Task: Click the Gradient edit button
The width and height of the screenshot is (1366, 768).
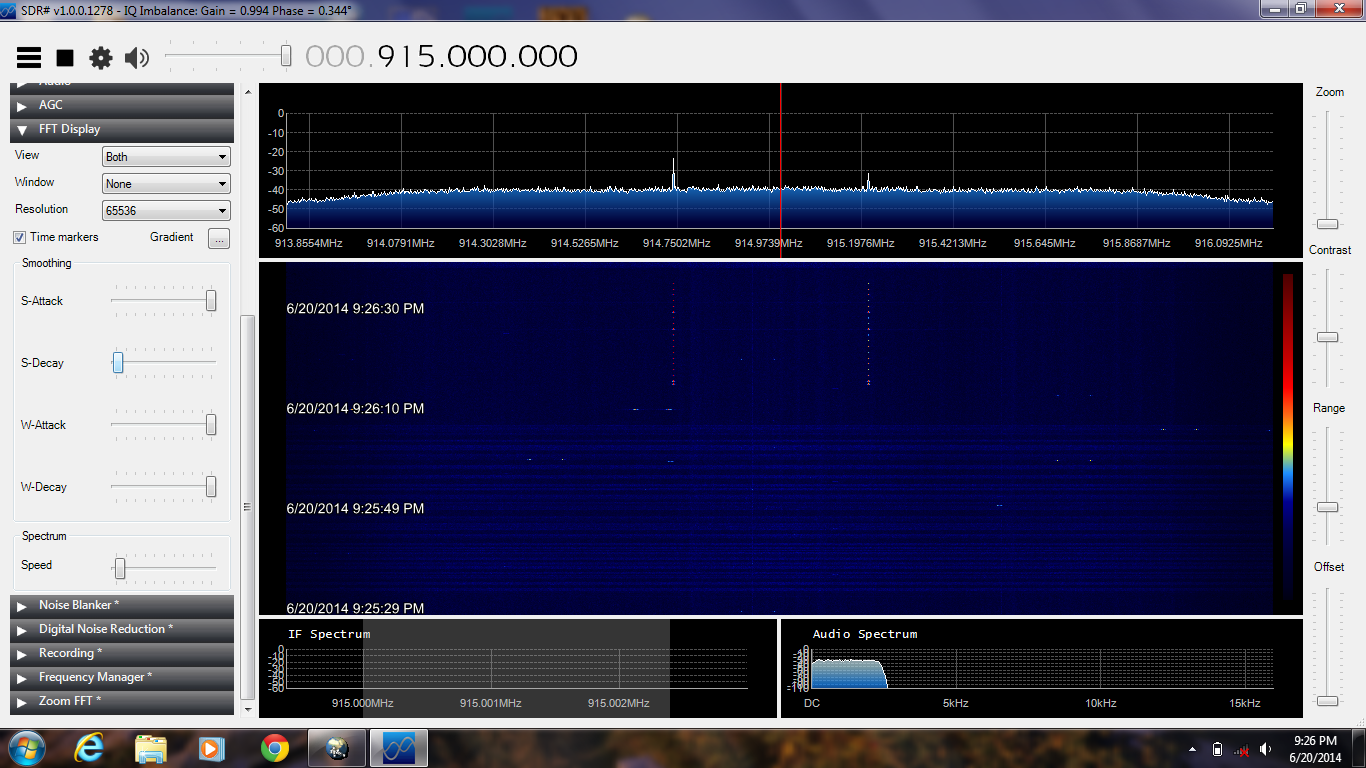Action: [x=218, y=238]
